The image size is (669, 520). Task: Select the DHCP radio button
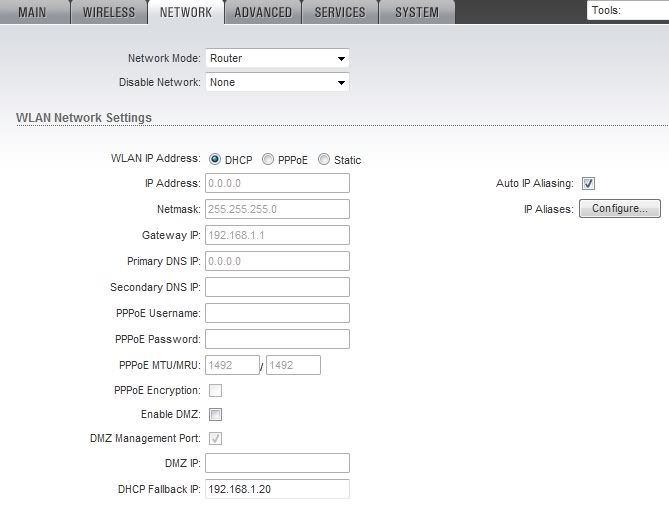(x=215, y=160)
